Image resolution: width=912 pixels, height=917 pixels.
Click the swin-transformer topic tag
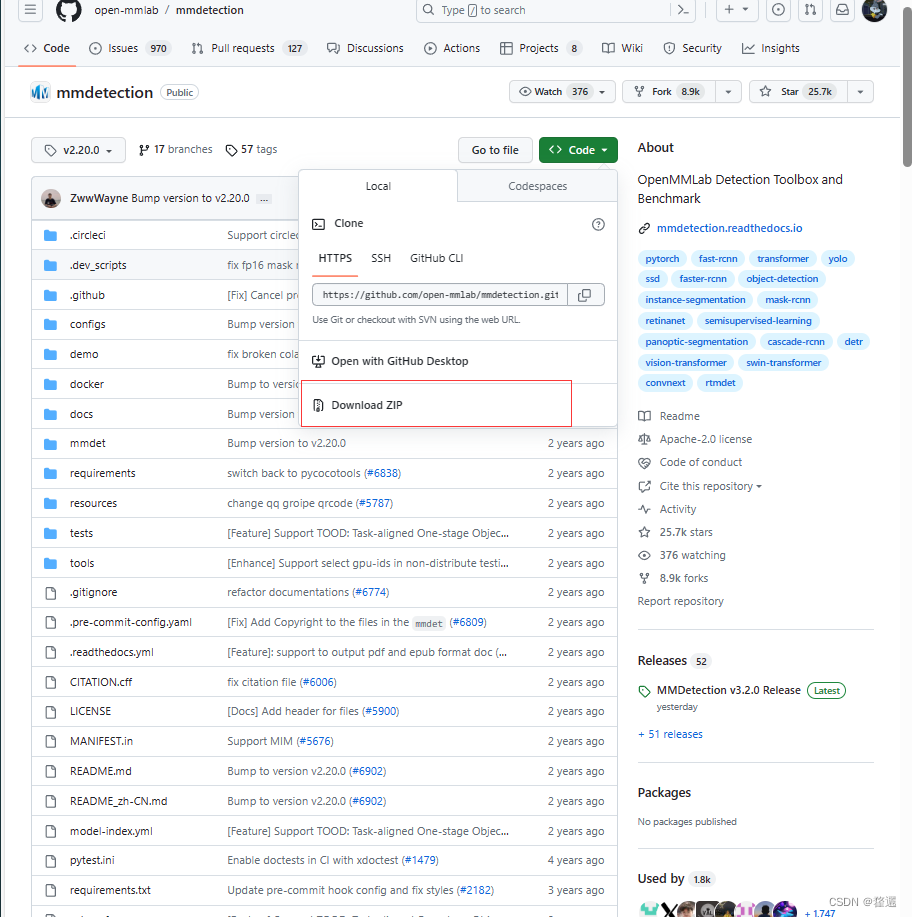tap(783, 363)
